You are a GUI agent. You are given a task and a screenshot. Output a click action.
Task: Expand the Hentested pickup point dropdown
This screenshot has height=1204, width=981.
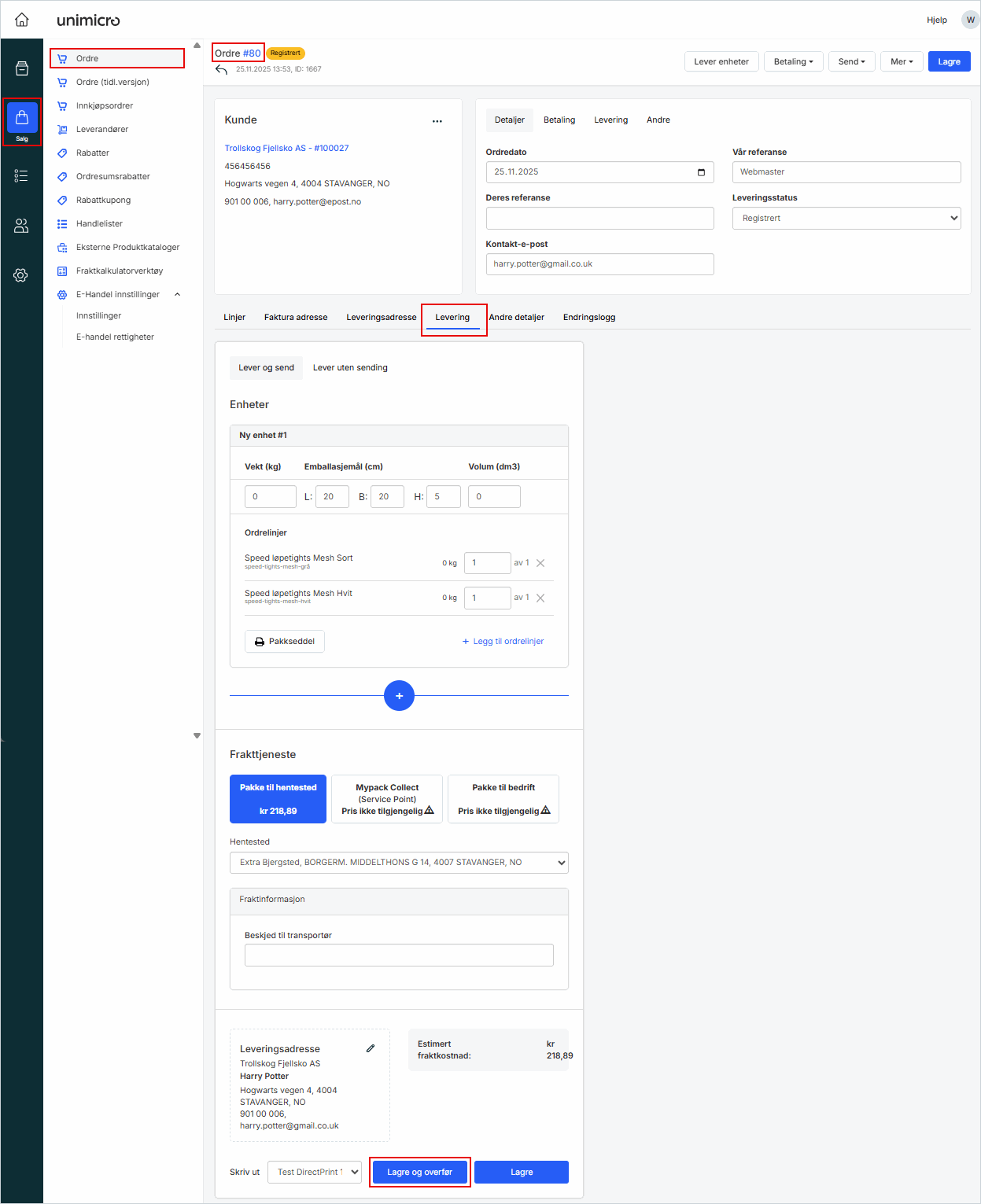click(399, 863)
